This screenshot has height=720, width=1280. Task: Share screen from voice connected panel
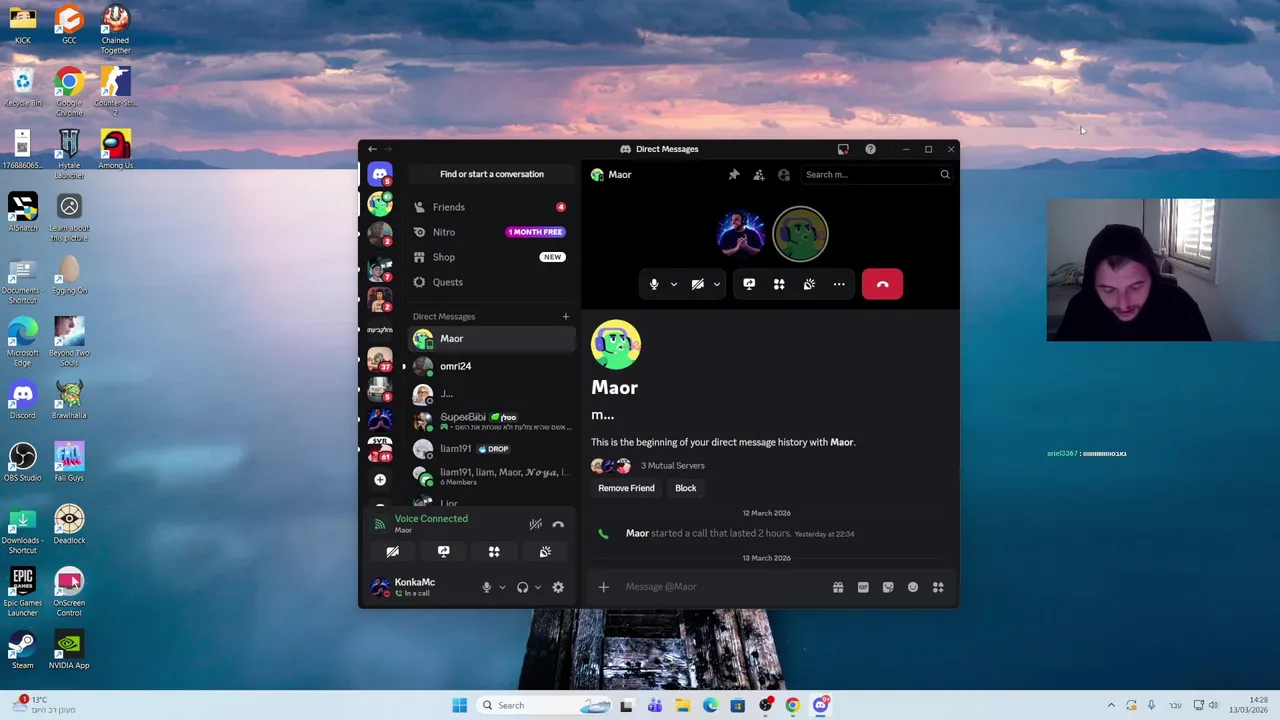[444, 552]
